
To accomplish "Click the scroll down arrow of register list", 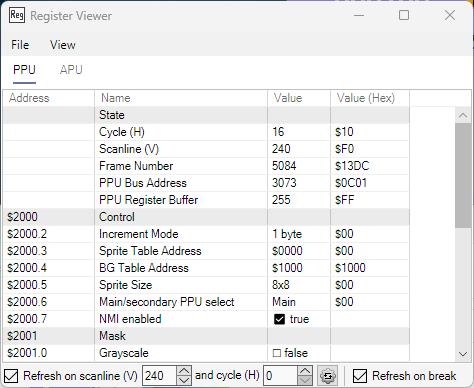I will click(463, 354).
